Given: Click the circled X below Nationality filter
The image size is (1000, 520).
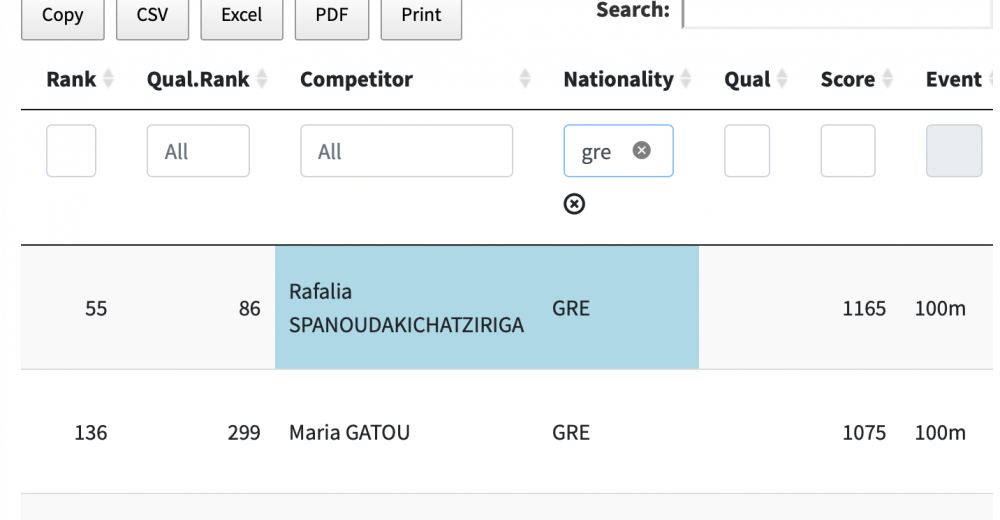Looking at the screenshot, I should click(574, 204).
